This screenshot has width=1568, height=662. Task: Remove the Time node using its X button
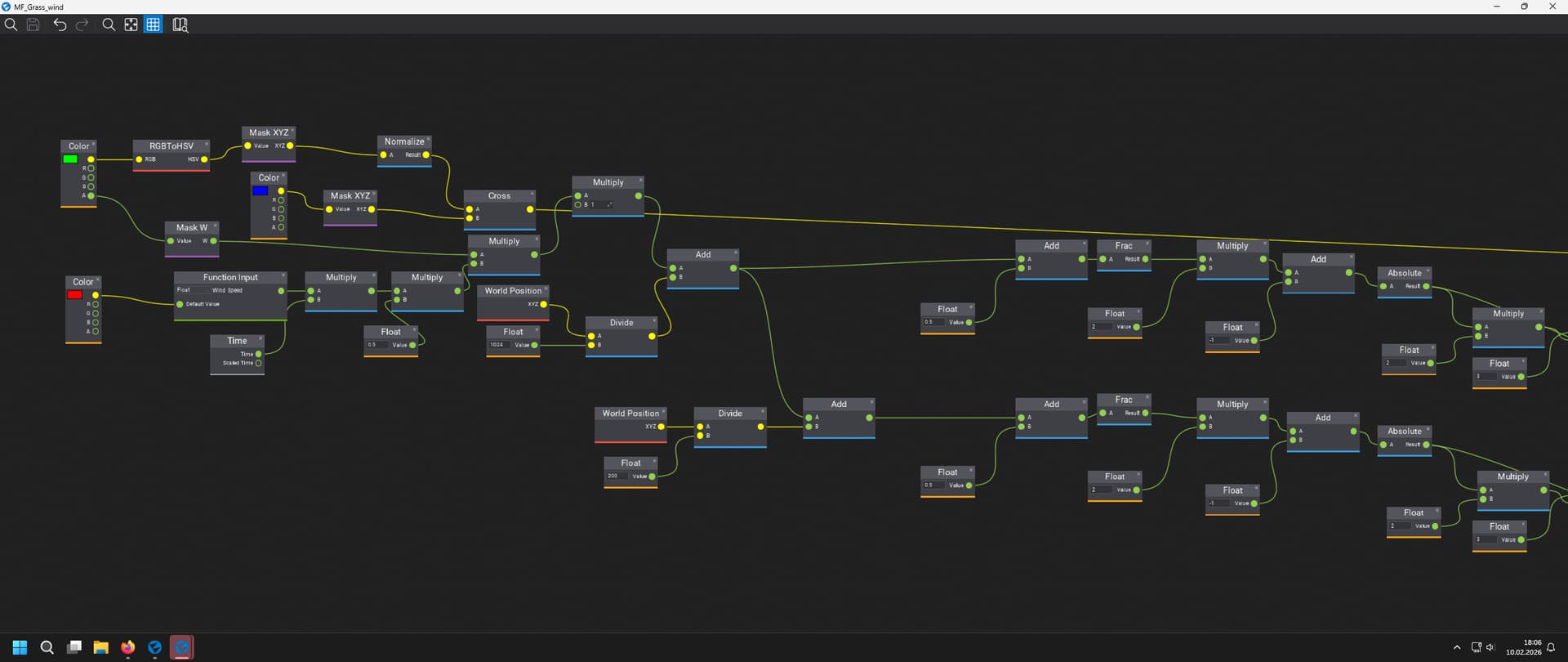pyautogui.click(x=261, y=338)
